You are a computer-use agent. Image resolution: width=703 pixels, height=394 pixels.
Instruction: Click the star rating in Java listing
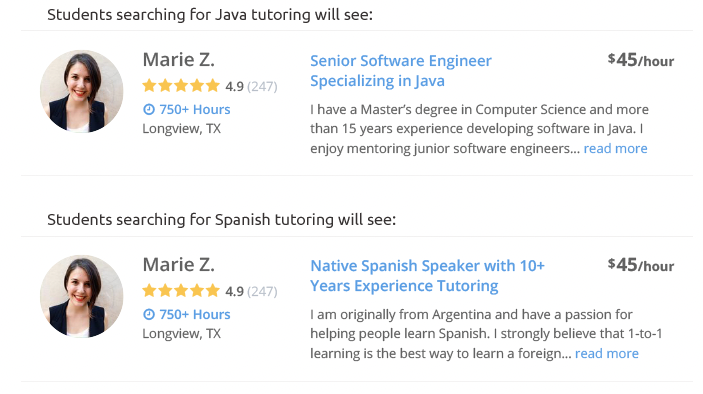[x=181, y=86]
